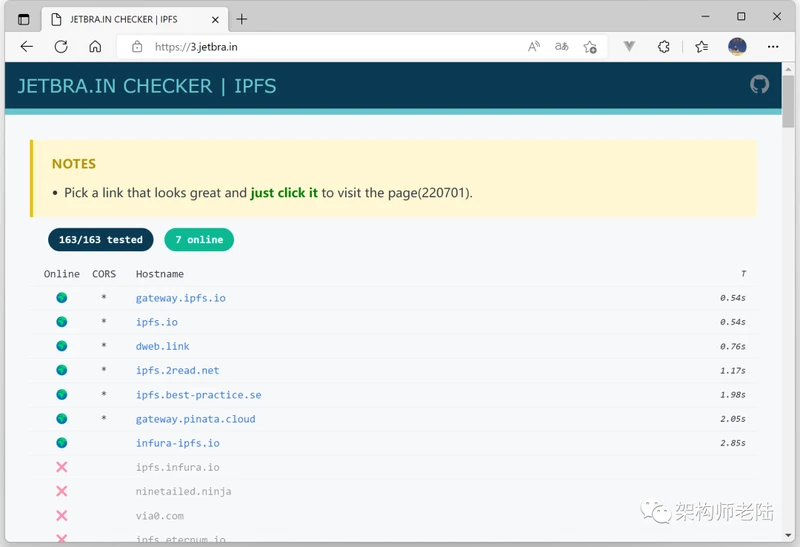Open user profile avatar
The width and height of the screenshot is (800, 547).
737,47
